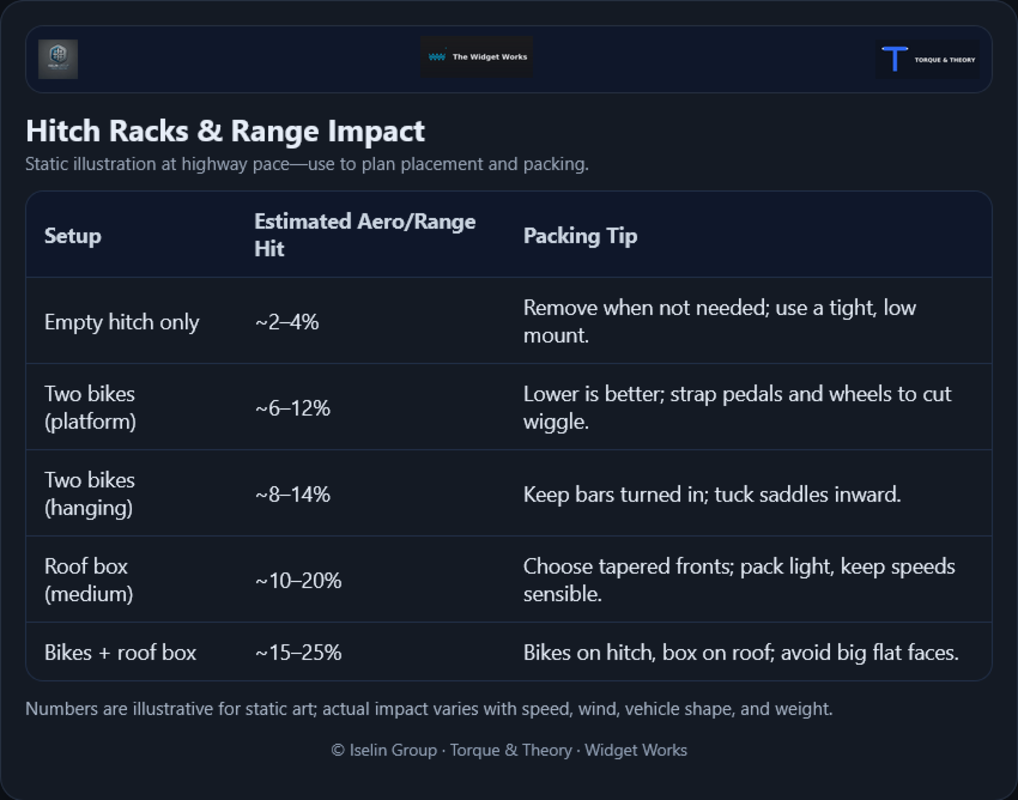The height and width of the screenshot is (800, 1018).
Task: Click the Torque & Theory logo
Action: tap(927, 59)
